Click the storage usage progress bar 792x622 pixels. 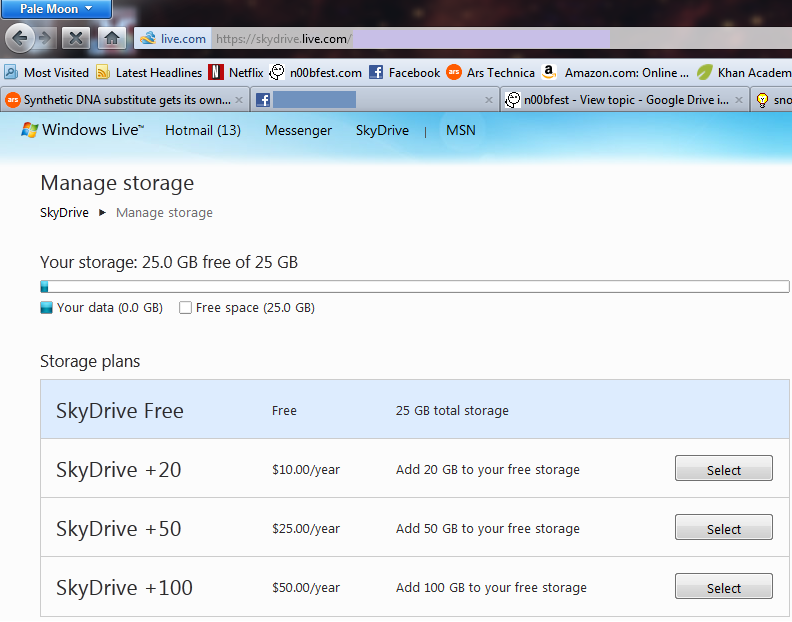(415, 286)
